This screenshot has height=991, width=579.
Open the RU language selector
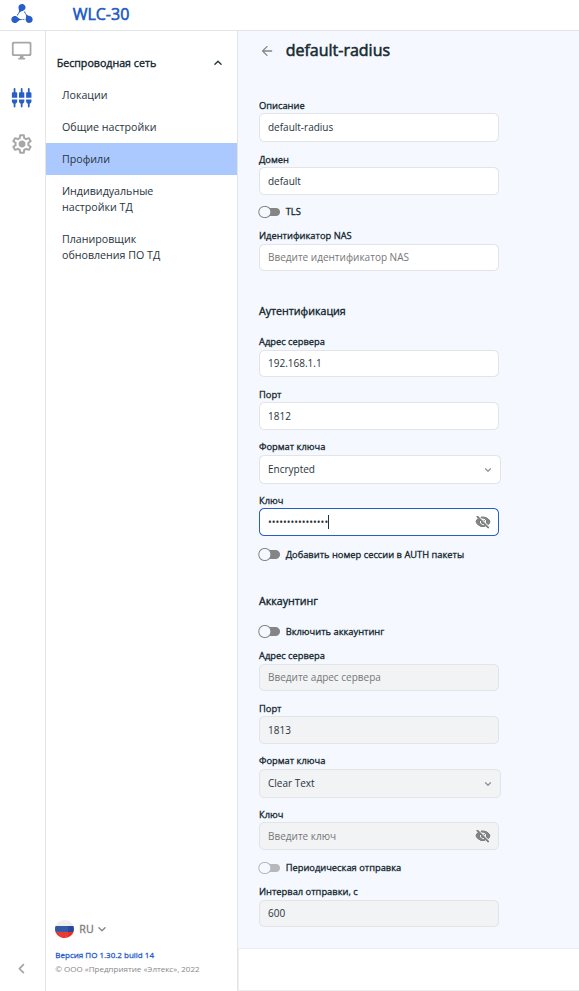point(92,929)
